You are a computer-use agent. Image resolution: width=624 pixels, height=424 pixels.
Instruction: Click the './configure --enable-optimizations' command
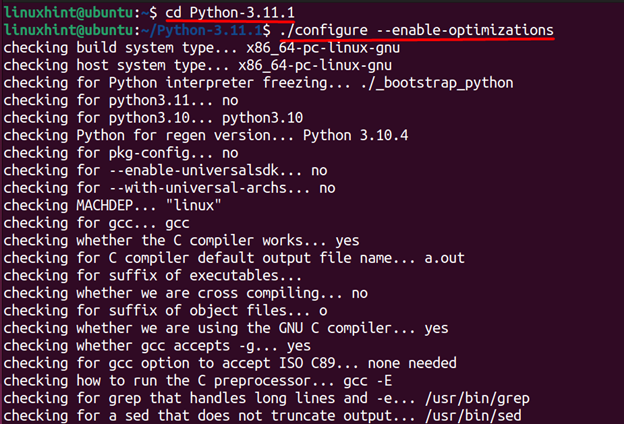coord(416,30)
